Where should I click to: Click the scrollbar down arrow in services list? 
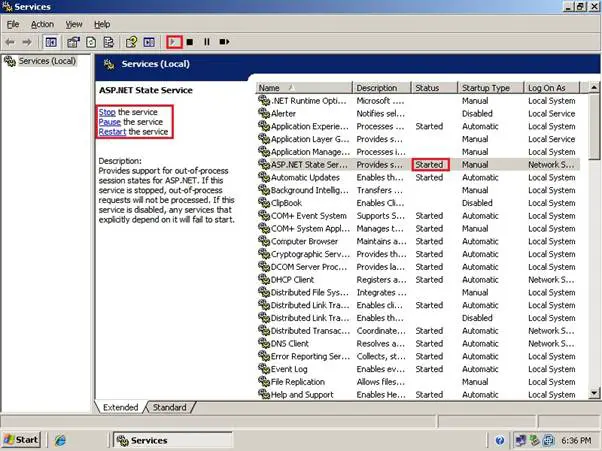(x=594, y=393)
